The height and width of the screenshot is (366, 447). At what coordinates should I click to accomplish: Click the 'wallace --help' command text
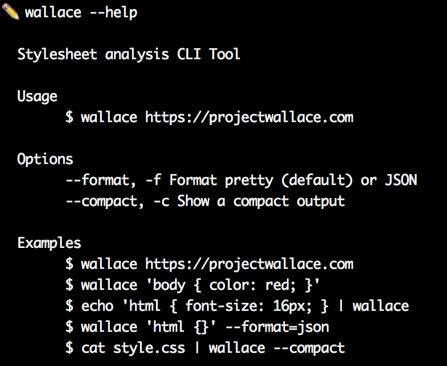click(81, 13)
